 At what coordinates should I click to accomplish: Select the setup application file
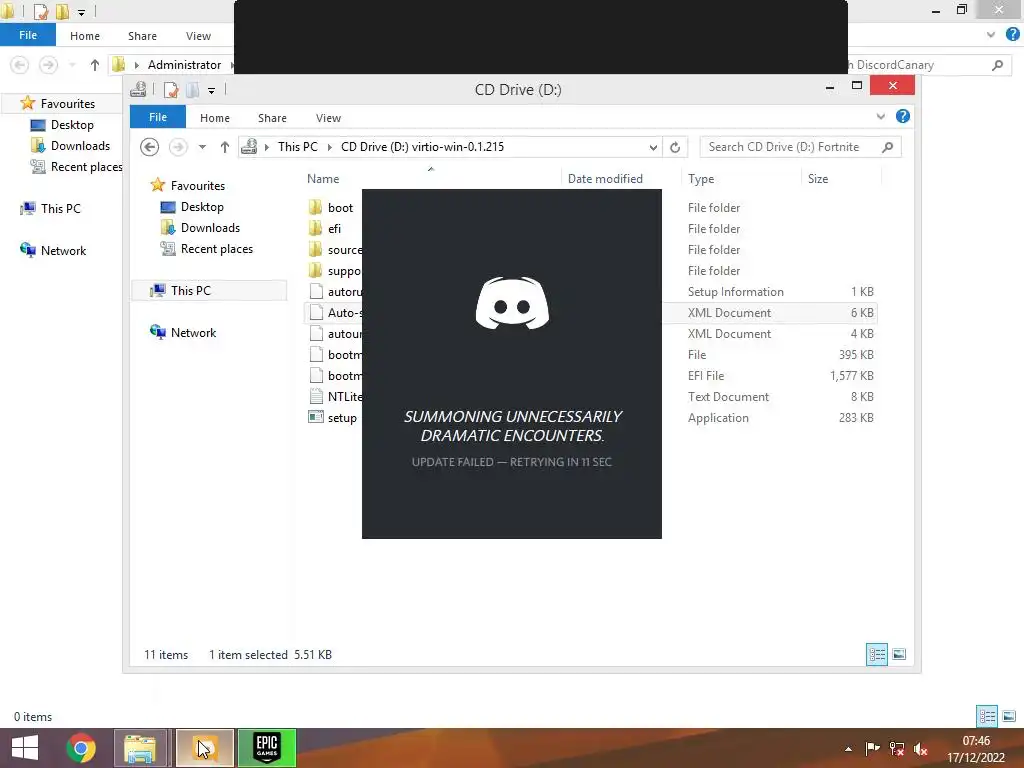coord(341,418)
